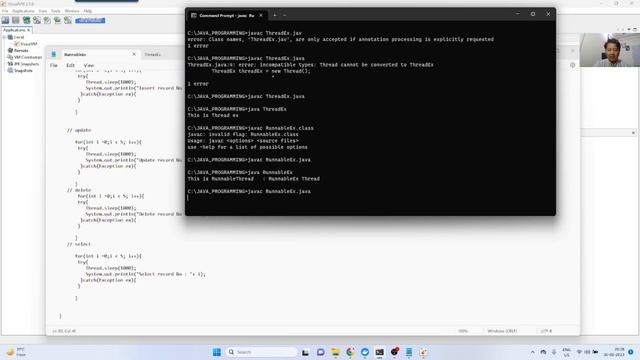640x360 pixels.
Task: Click the ENG language indicator in the tray
Action: pyautogui.click(x=567, y=352)
